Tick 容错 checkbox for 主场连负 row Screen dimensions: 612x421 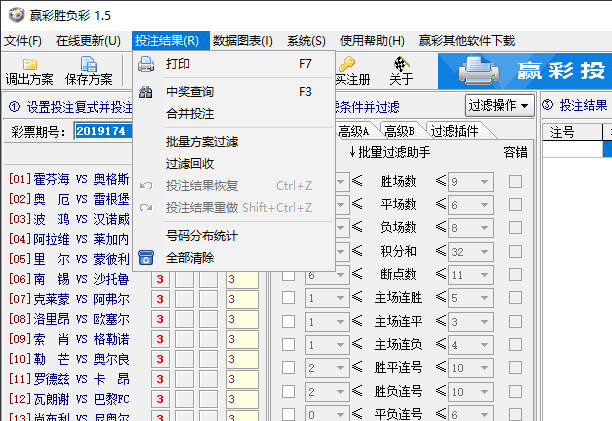[x=515, y=345]
